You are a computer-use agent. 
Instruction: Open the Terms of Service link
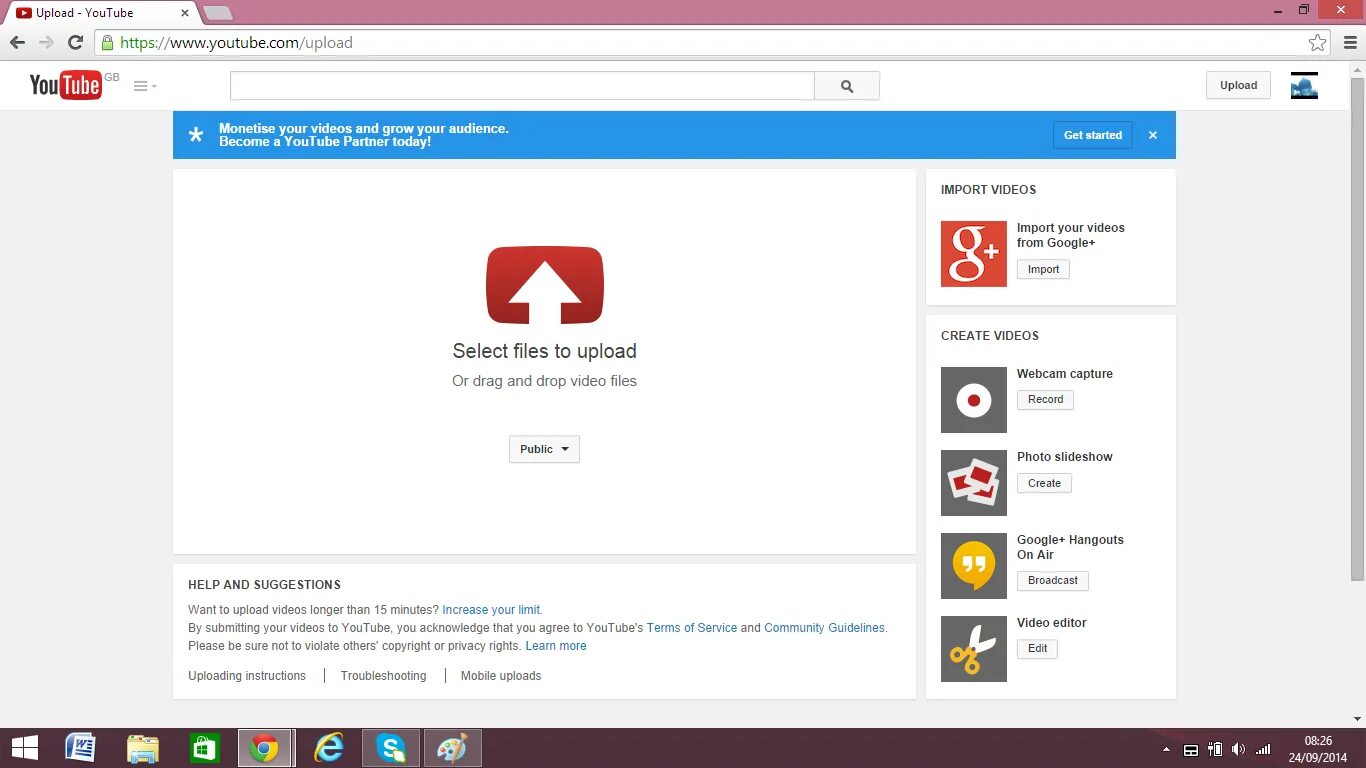tap(692, 628)
